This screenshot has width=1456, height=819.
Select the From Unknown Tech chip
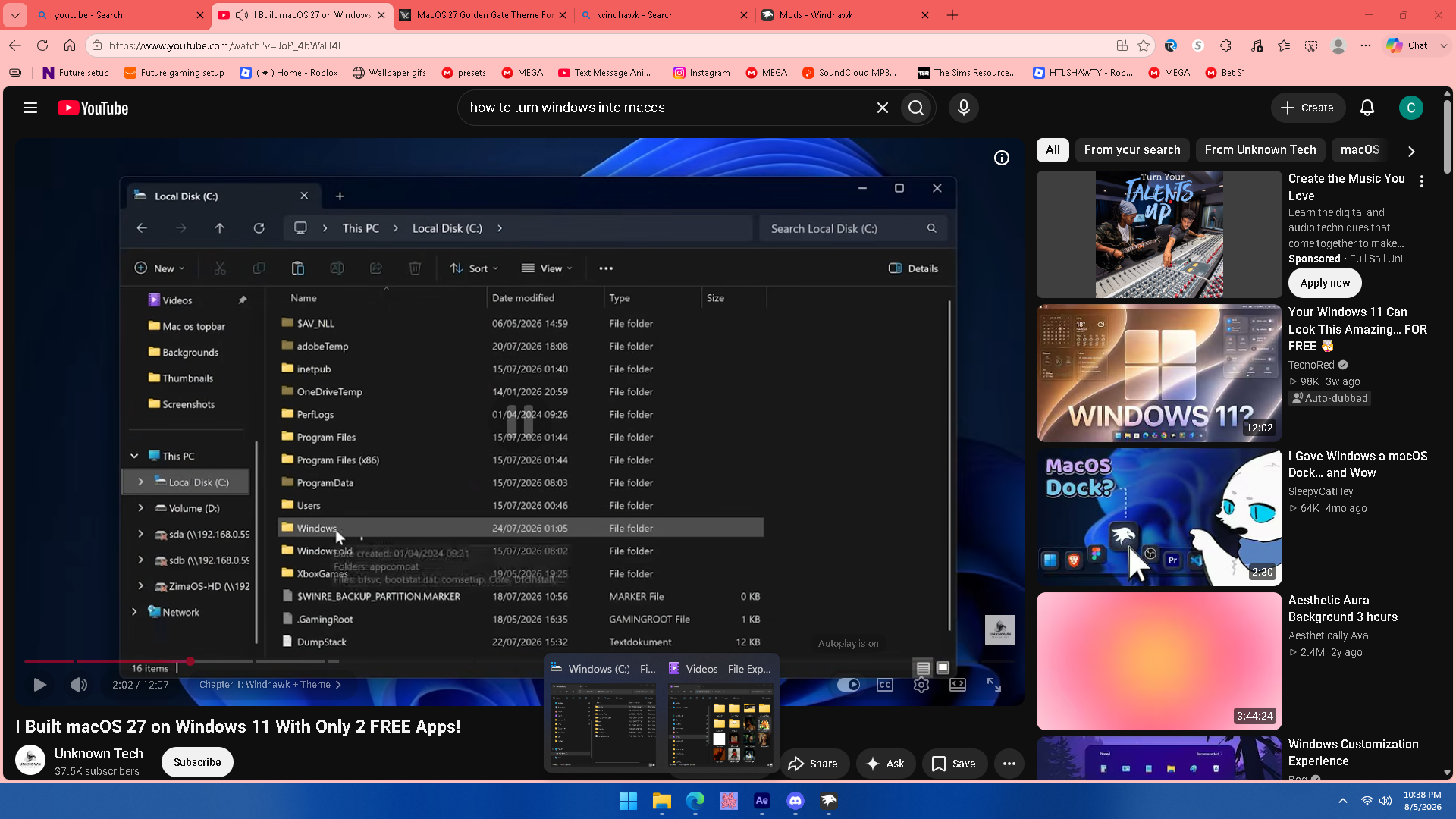click(1260, 150)
